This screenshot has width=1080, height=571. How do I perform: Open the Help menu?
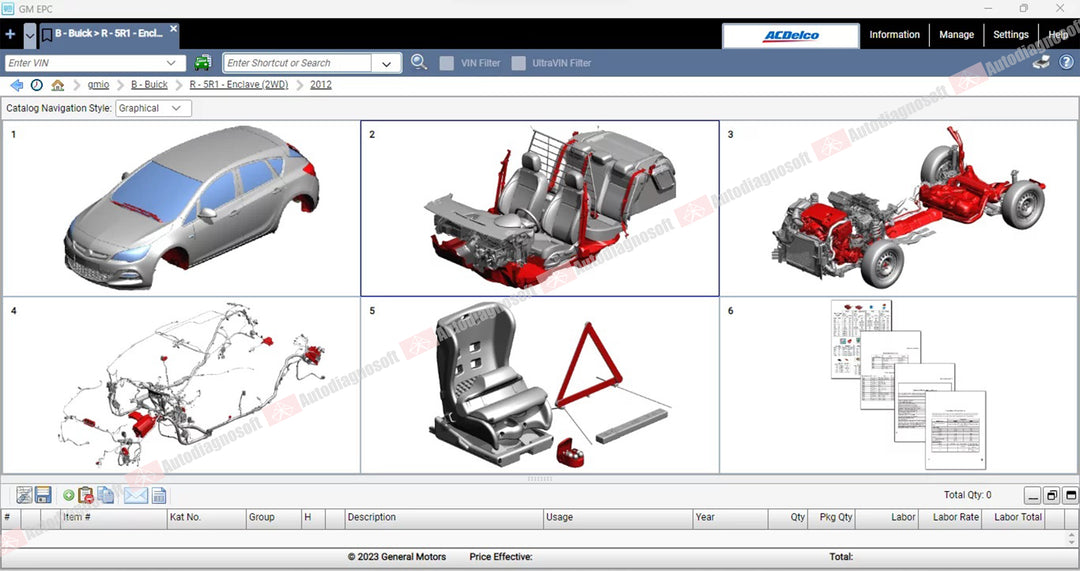[x=1059, y=34]
